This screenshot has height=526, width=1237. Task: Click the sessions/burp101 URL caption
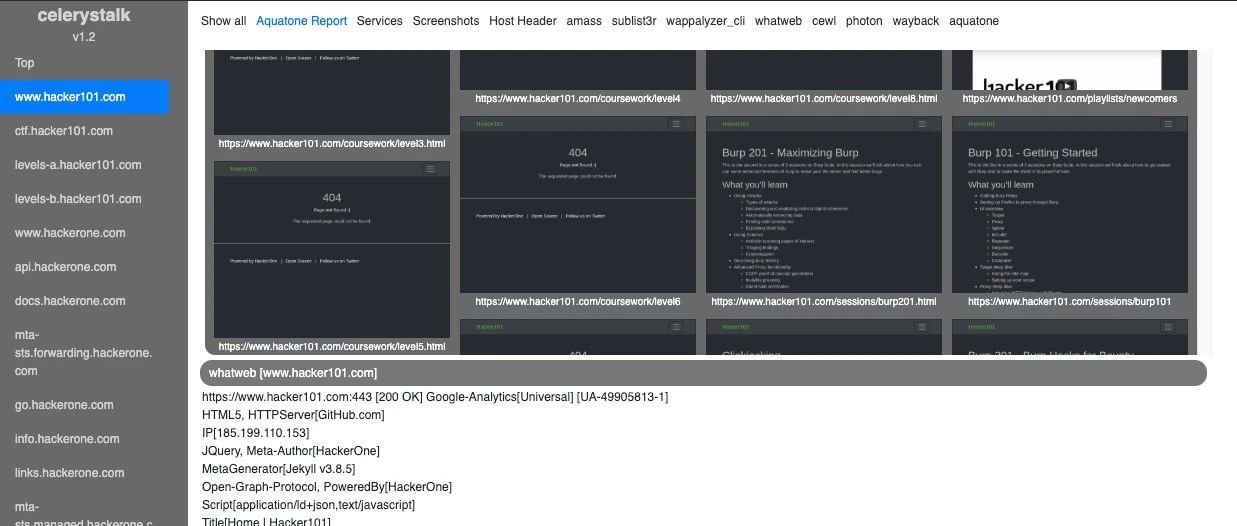[x=1070, y=301]
